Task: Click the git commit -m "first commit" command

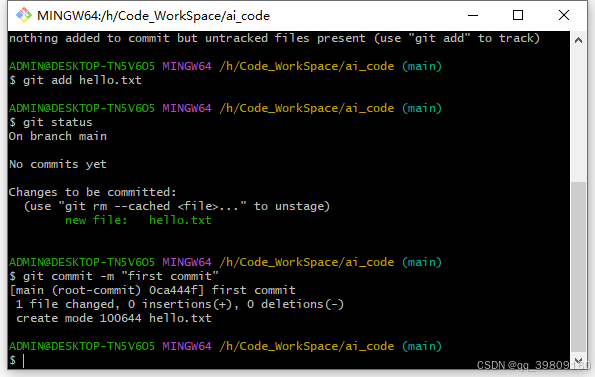Action: tap(114, 276)
